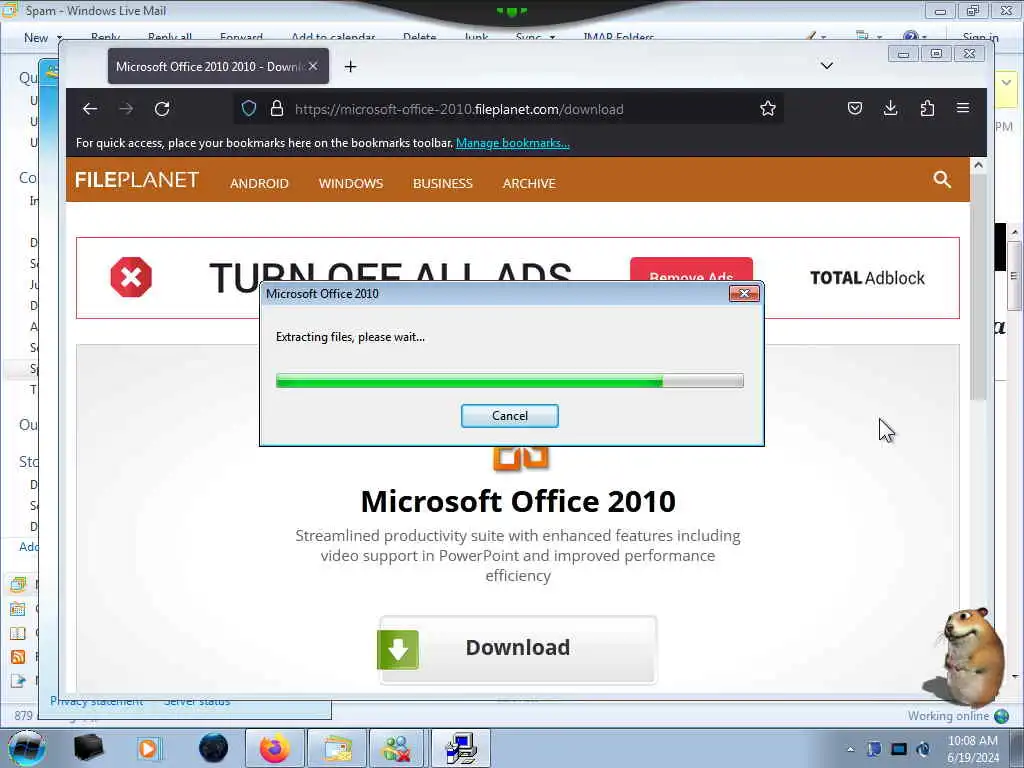
Task: Open the ARCHIVE menu on FilePlanet
Action: (529, 184)
